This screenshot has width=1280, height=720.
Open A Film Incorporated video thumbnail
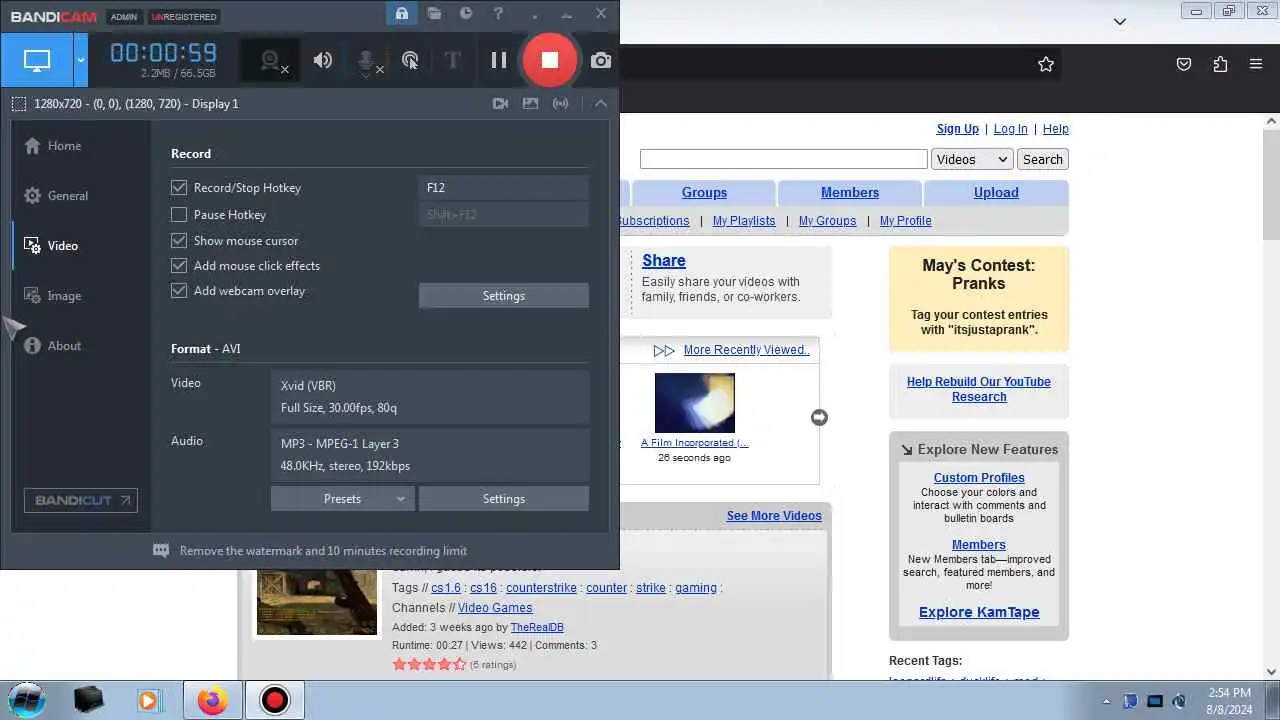point(694,403)
